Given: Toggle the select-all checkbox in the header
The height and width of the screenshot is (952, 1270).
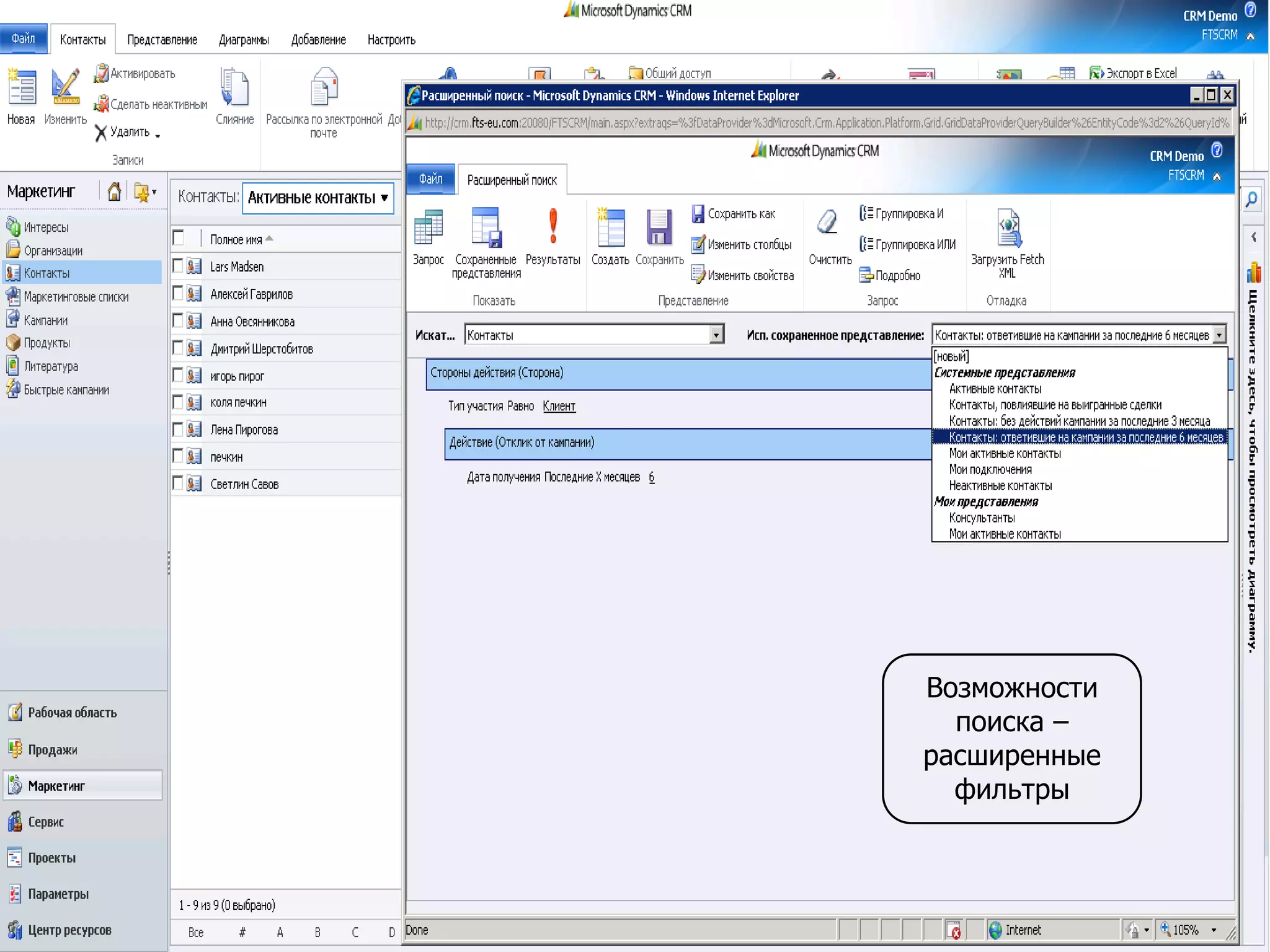Looking at the screenshot, I should point(179,238).
